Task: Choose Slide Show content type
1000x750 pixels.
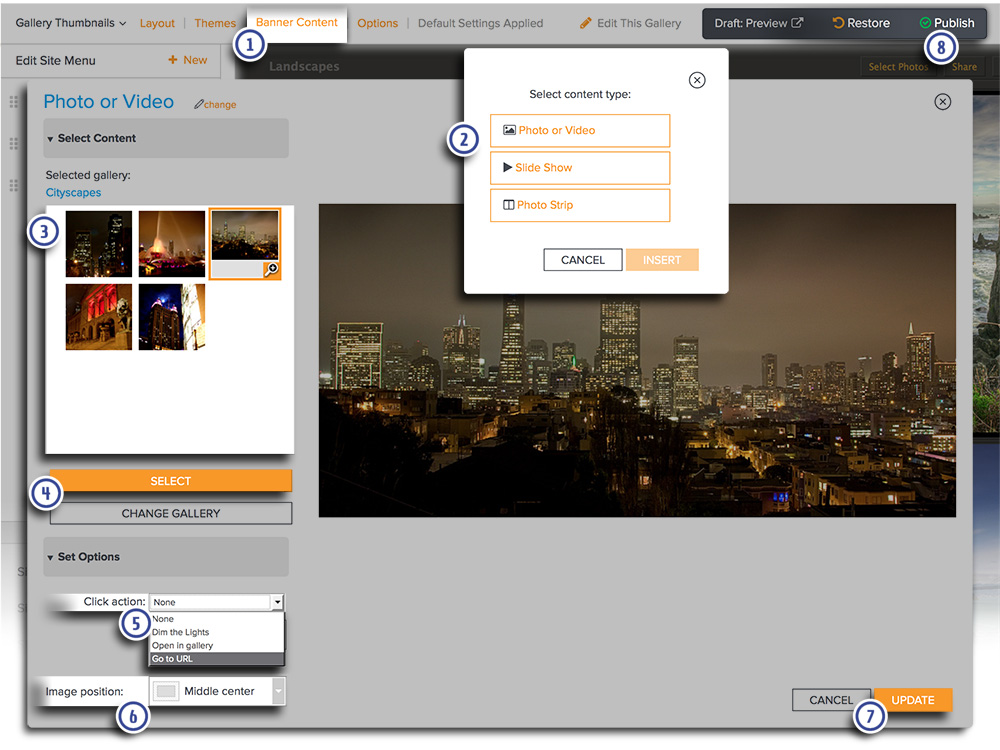Action: (580, 168)
